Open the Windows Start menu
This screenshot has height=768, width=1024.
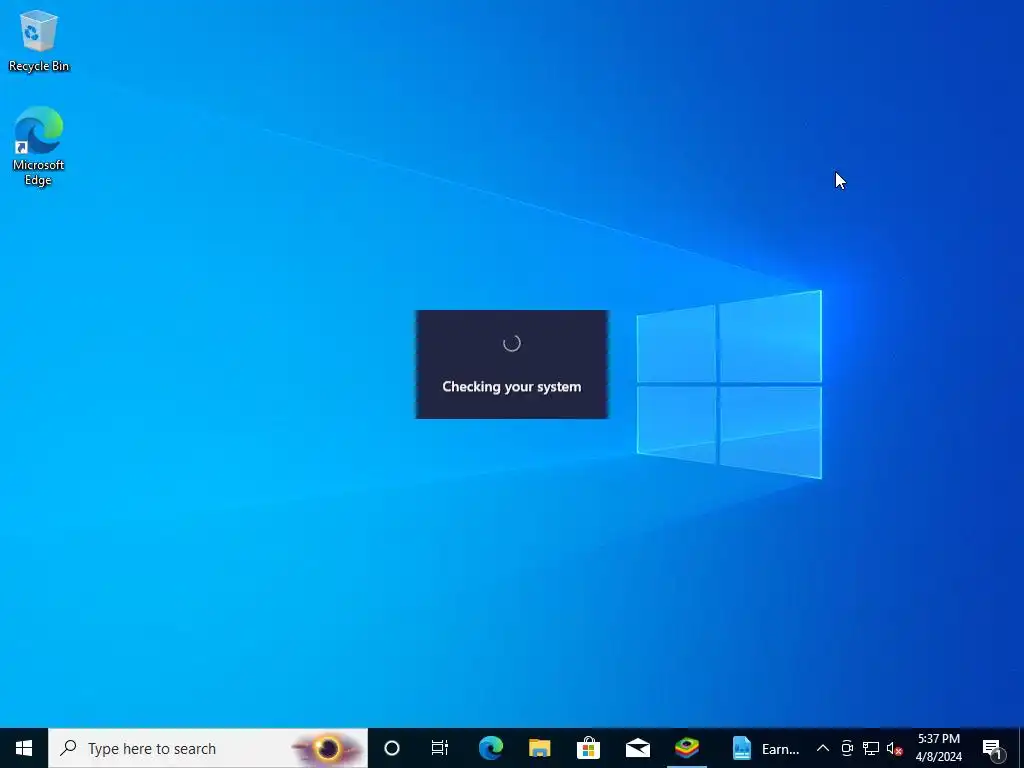point(24,748)
